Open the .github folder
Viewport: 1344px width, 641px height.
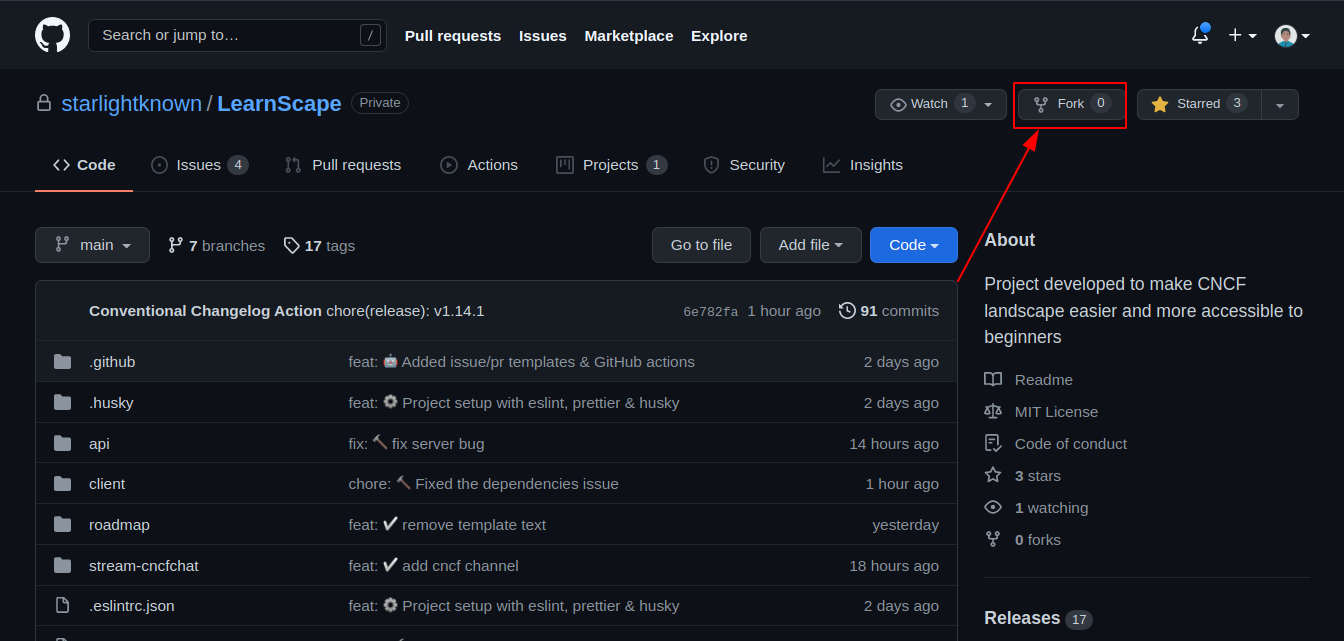[x=112, y=362]
